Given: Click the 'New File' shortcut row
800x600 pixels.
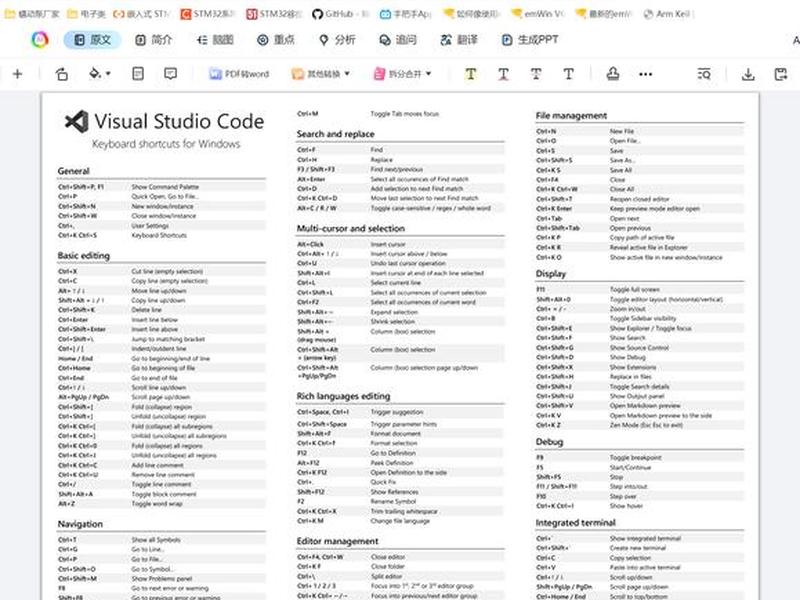Looking at the screenshot, I should [639, 131].
